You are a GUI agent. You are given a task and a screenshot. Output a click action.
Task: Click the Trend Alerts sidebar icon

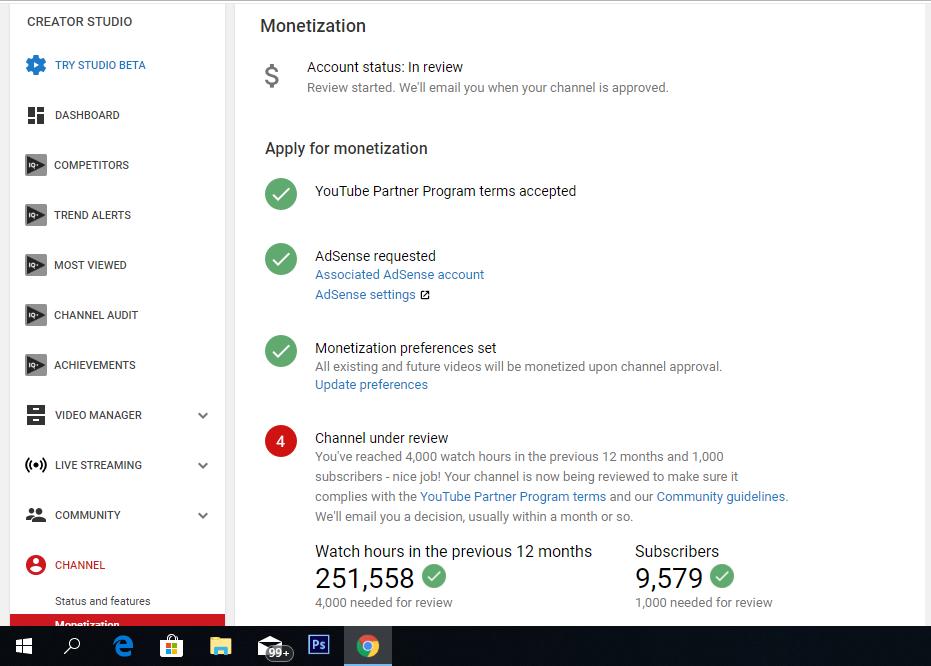[36, 215]
